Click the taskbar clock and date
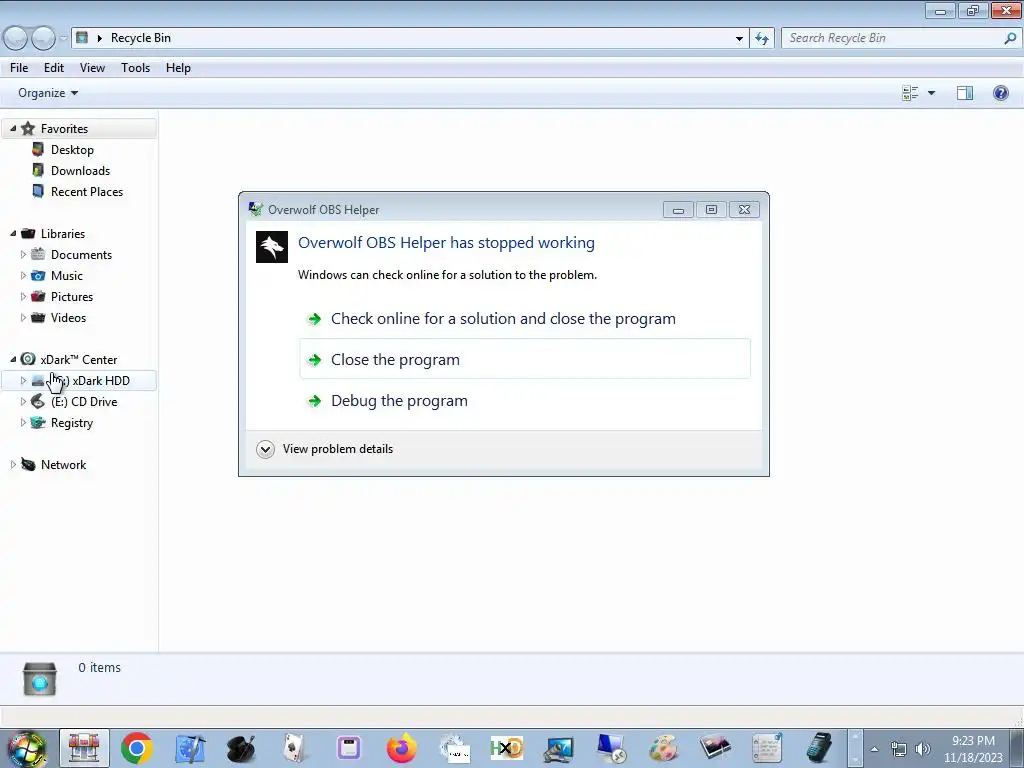 point(973,749)
